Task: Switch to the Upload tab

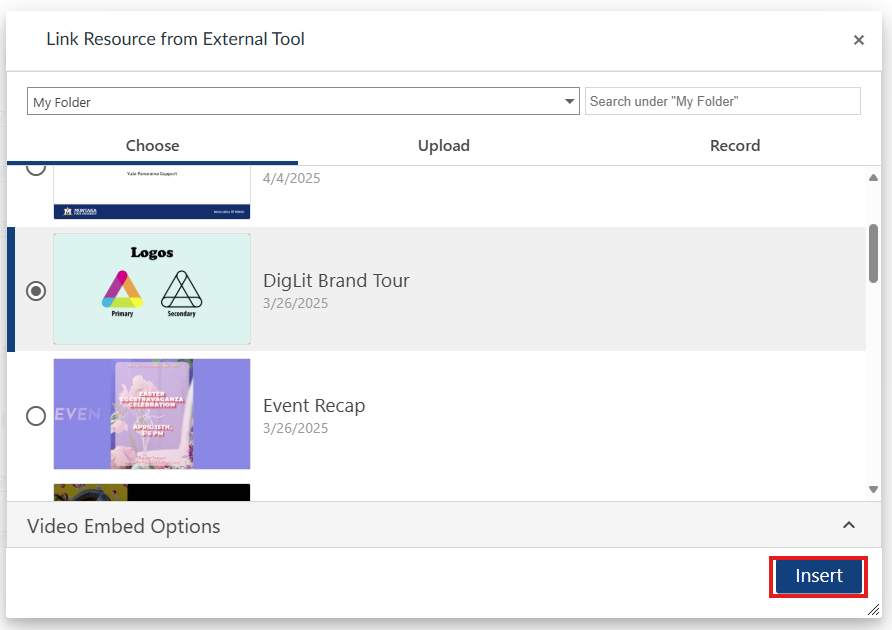Action: (x=444, y=146)
